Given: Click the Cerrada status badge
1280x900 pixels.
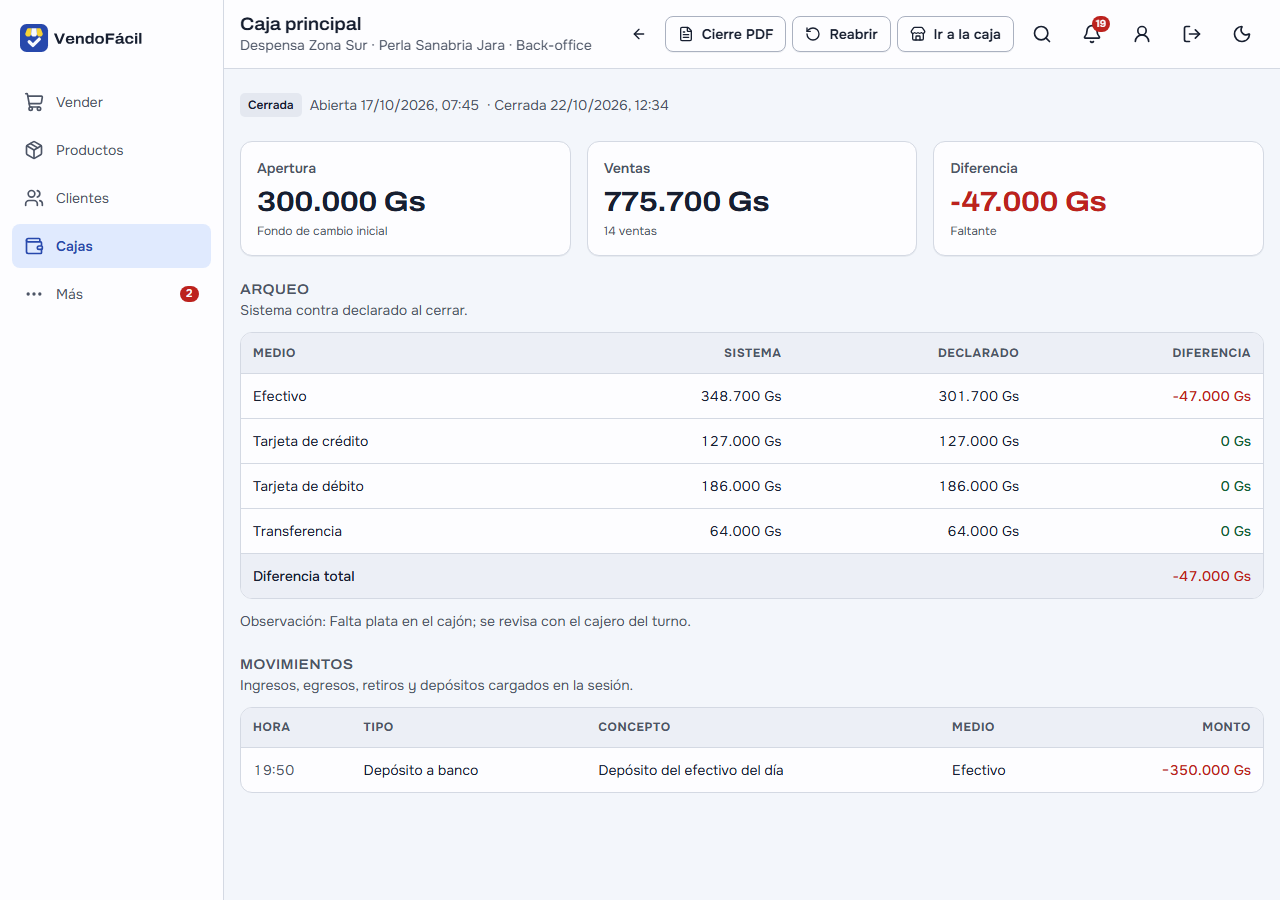Looking at the screenshot, I should [271, 105].
